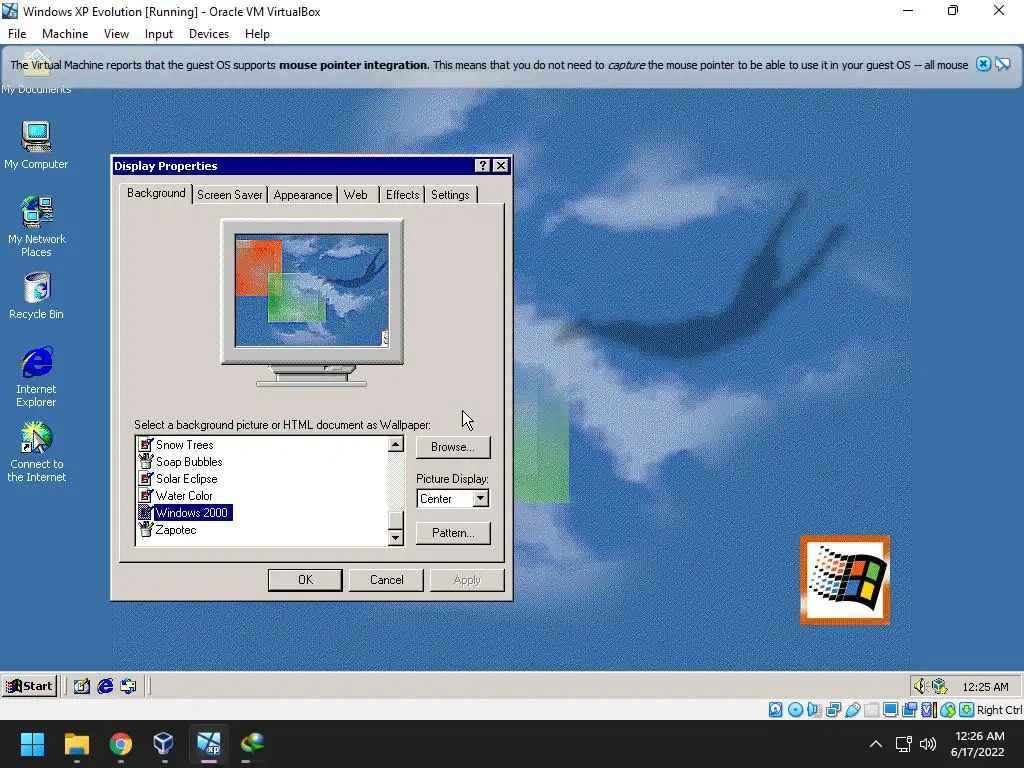Switch to the Web tab
This screenshot has width=1024, height=768.
[x=356, y=195]
